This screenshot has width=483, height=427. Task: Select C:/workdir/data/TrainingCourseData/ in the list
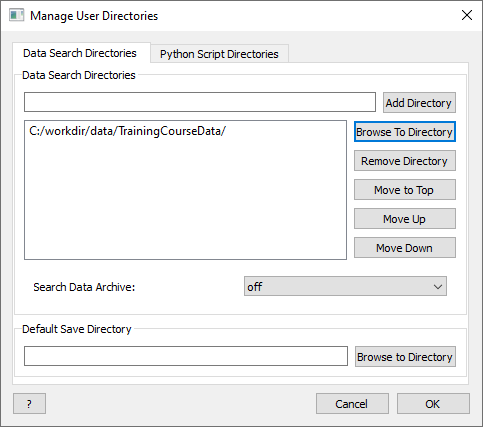pyautogui.click(x=127, y=131)
